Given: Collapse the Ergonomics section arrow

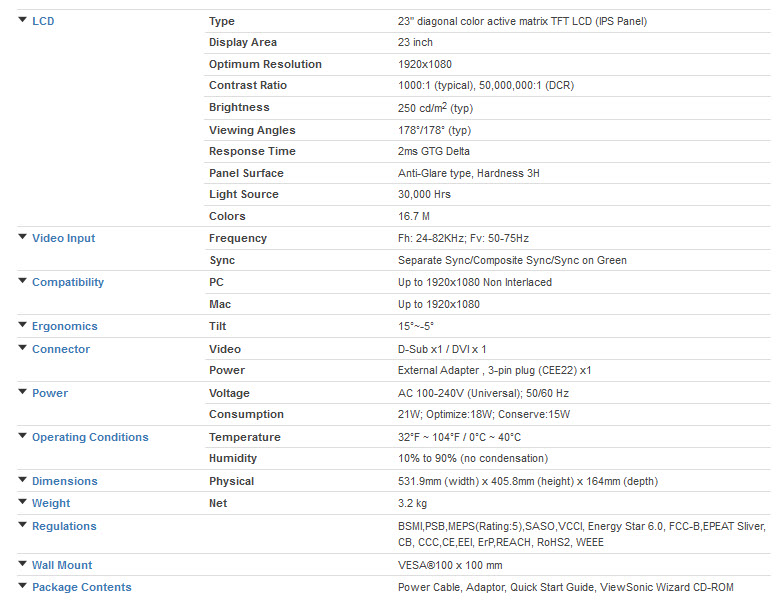Looking at the screenshot, I should point(22,326).
